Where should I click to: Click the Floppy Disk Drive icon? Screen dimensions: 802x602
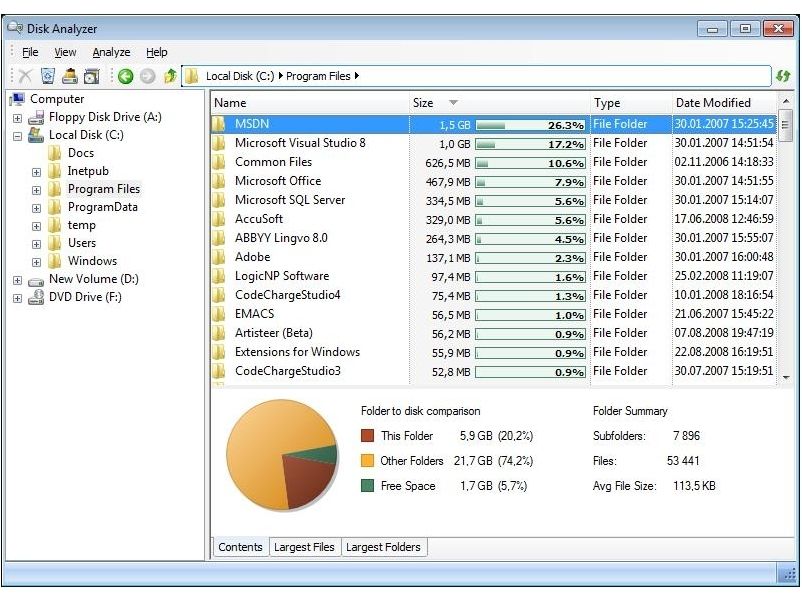click(36, 117)
